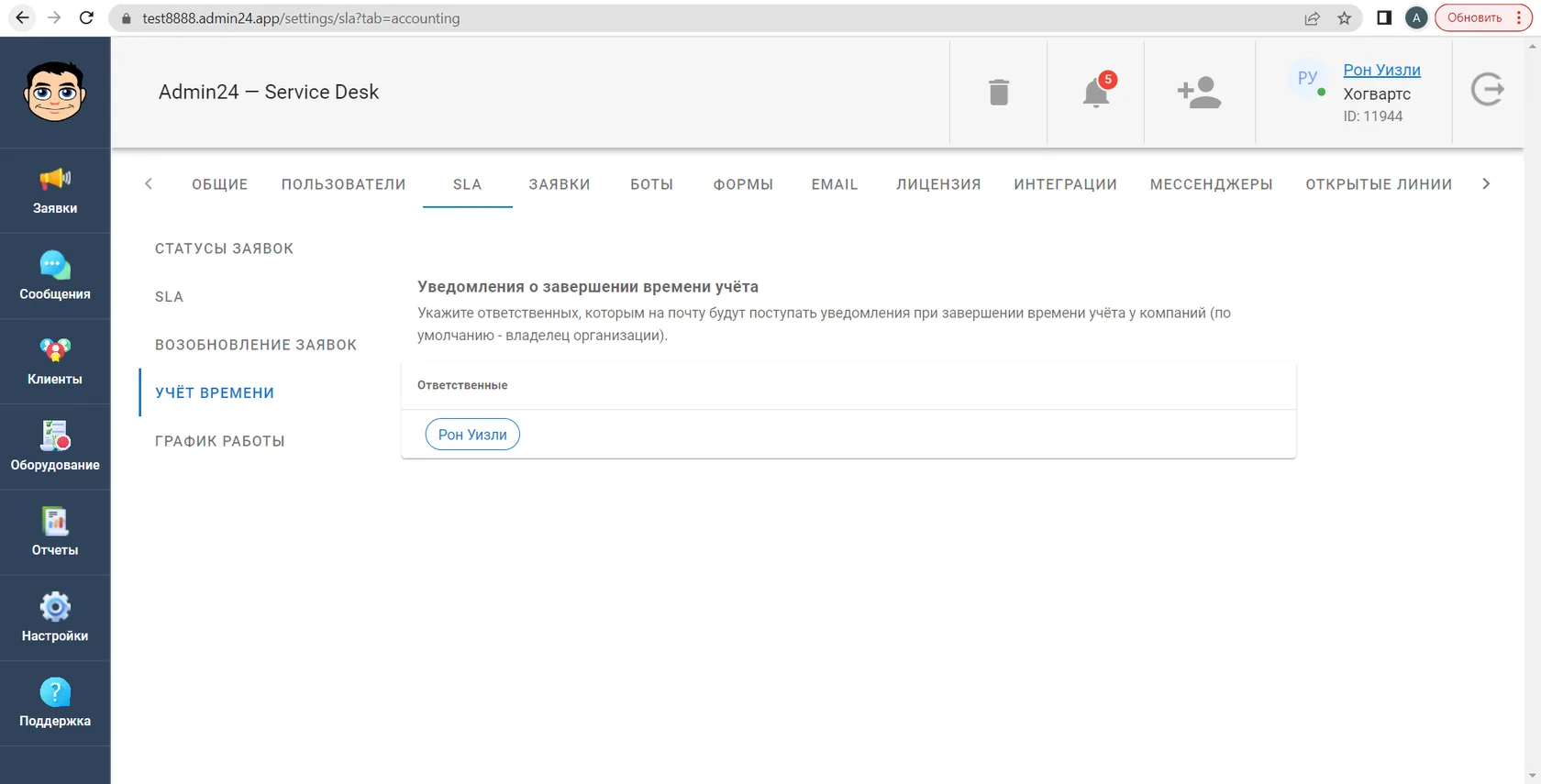This screenshot has width=1541, height=784.
Task: Click the logout arrow icon
Action: pyautogui.click(x=1487, y=90)
